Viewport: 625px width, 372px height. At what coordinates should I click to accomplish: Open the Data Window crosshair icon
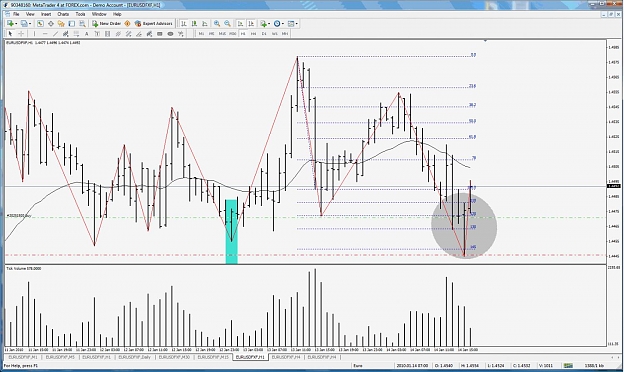51,24
